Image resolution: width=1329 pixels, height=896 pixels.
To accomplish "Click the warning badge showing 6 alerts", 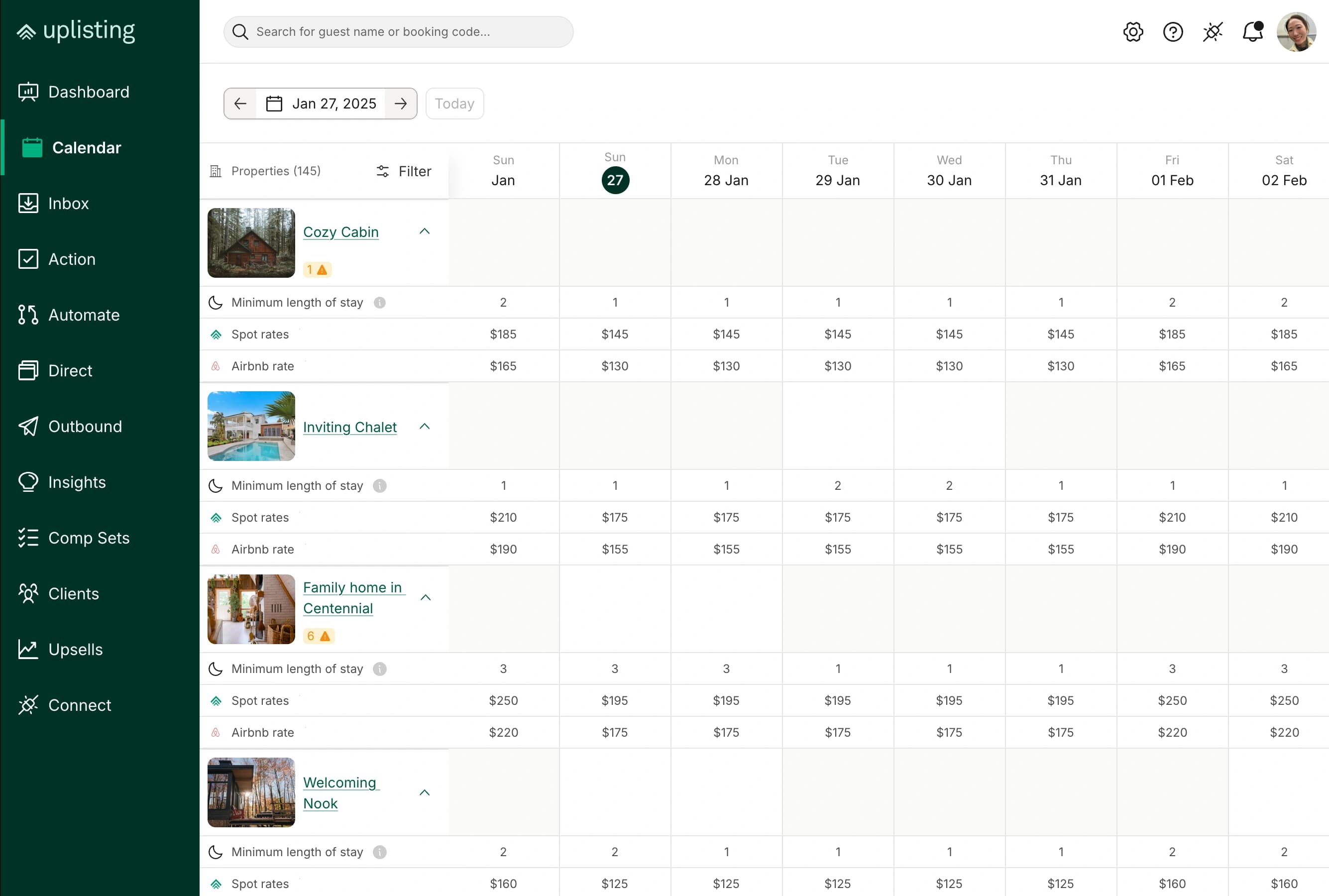I will (x=319, y=636).
